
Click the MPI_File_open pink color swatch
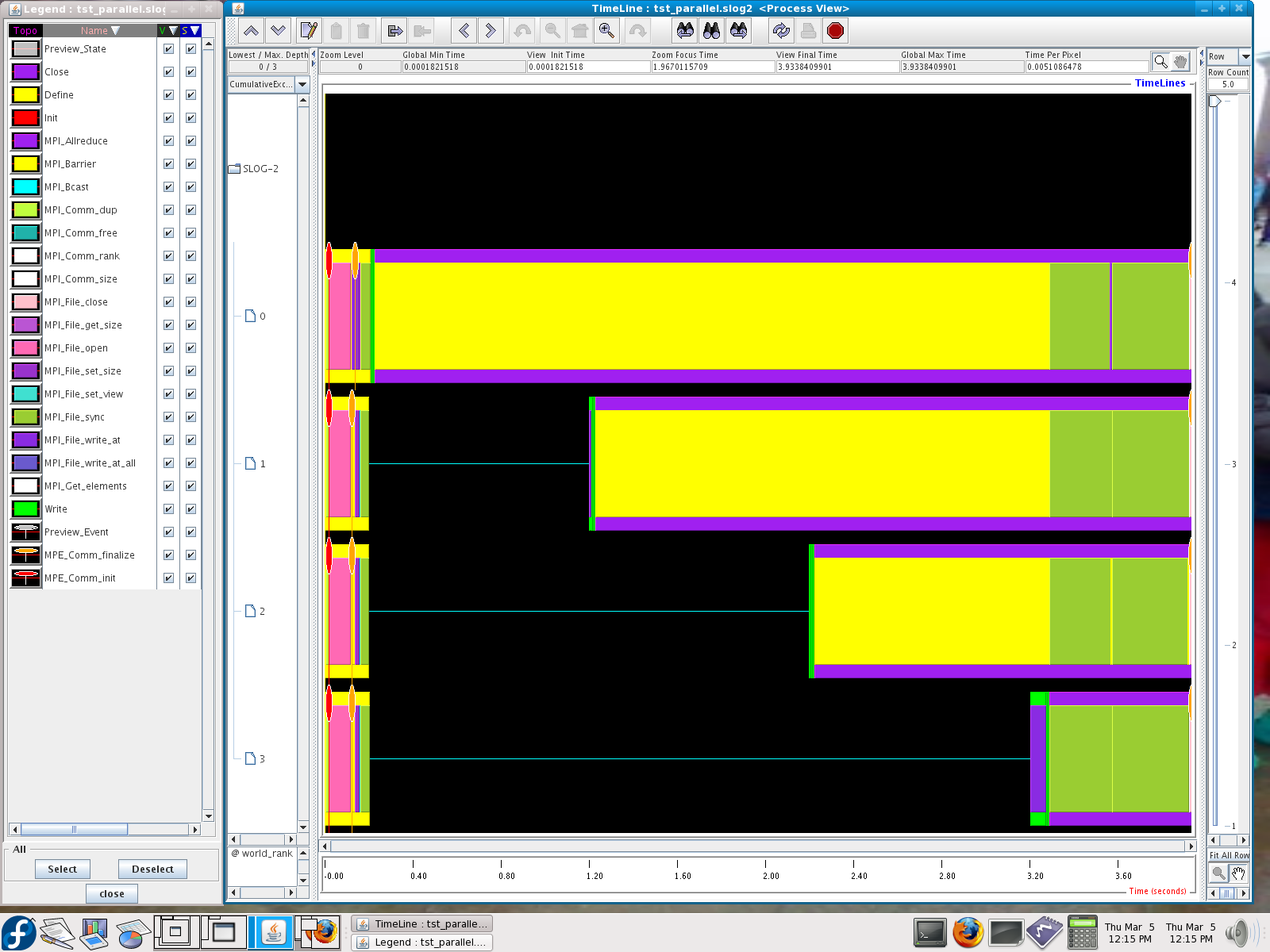point(25,347)
